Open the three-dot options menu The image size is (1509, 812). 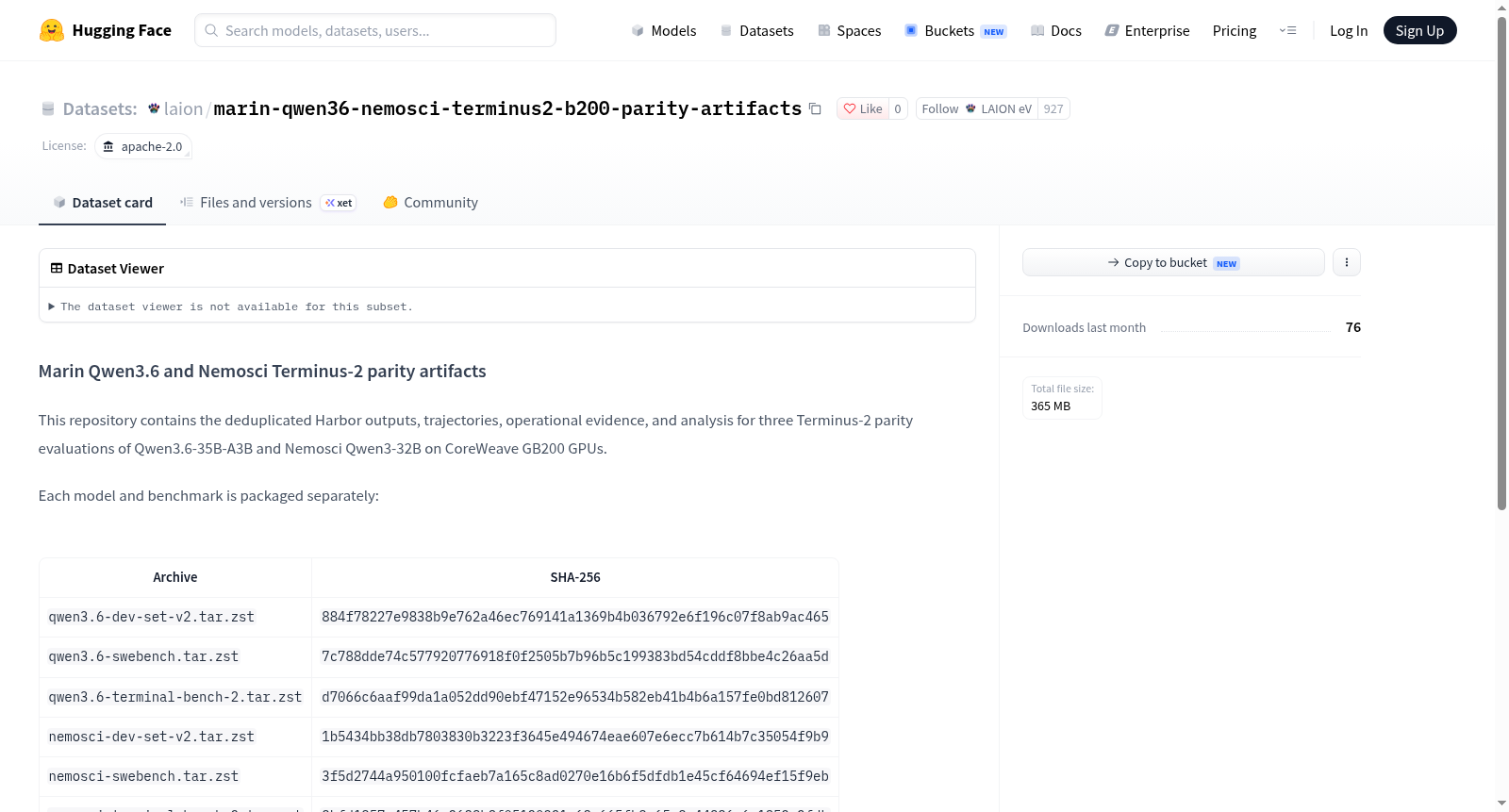click(1347, 262)
